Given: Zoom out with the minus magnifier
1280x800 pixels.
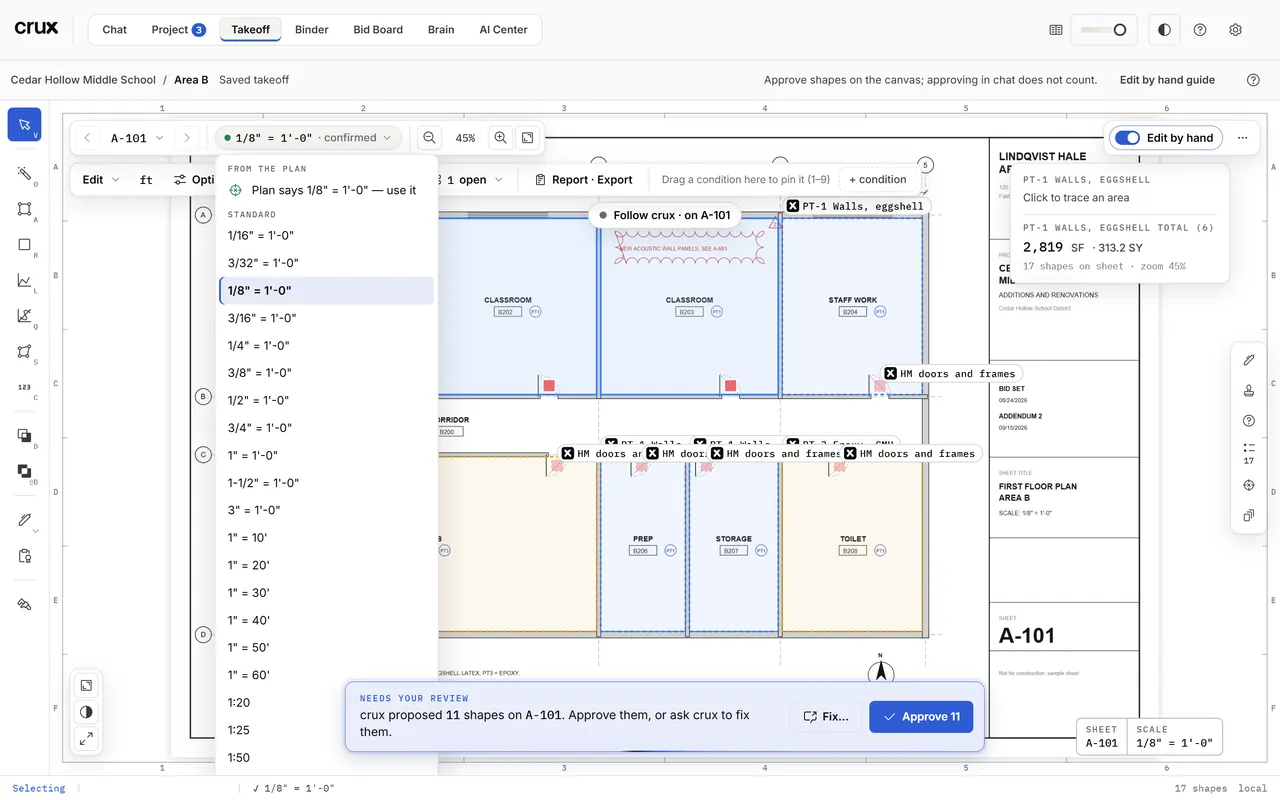Looking at the screenshot, I should point(429,138).
